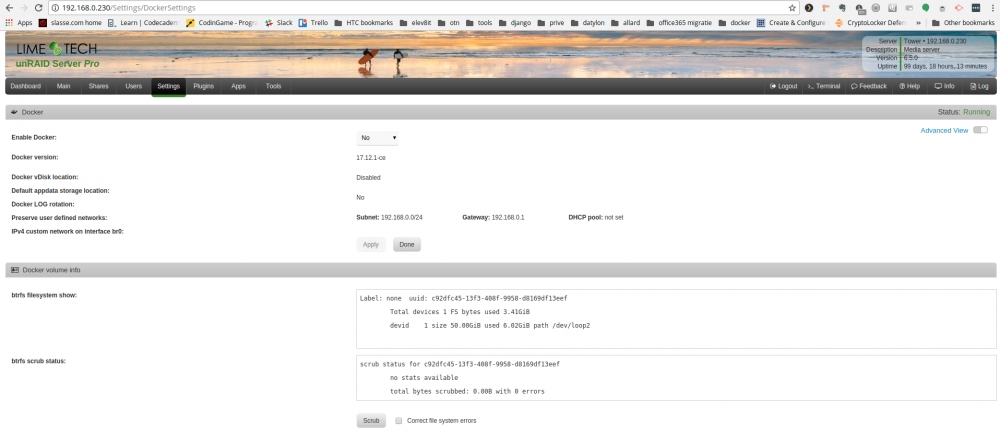This screenshot has height=439, width=1000.
Task: Click the Docker volume info icon
Action: point(15,270)
